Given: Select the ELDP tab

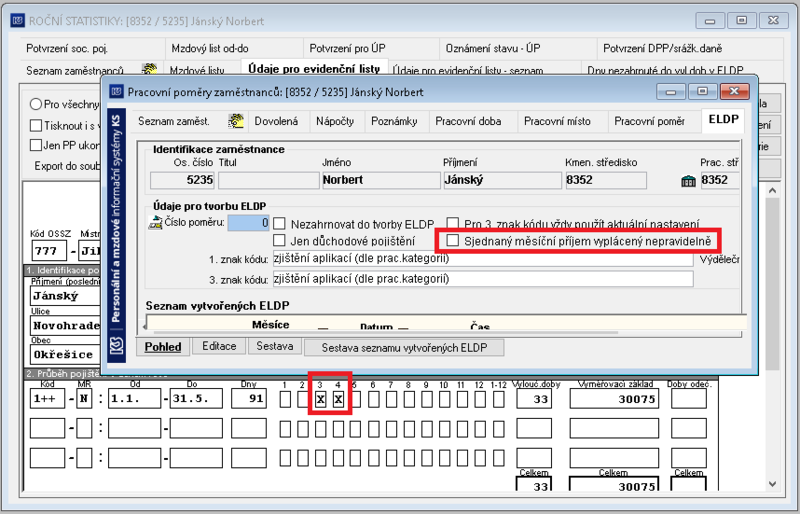Looking at the screenshot, I should tap(723, 120).
